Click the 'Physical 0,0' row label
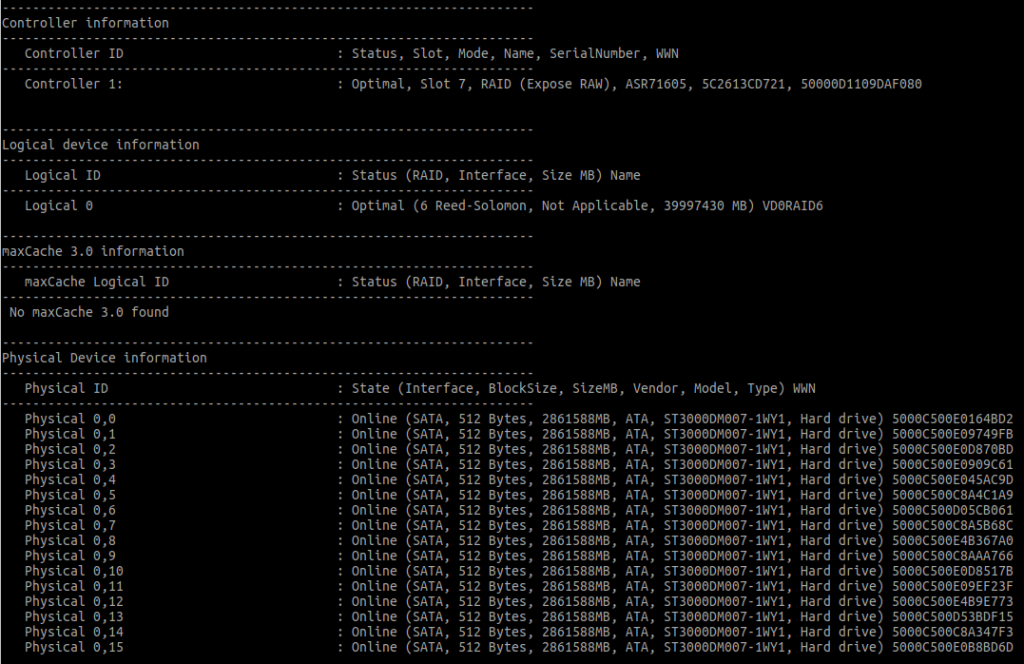Viewport: 1024px width, 664px height. pos(71,419)
